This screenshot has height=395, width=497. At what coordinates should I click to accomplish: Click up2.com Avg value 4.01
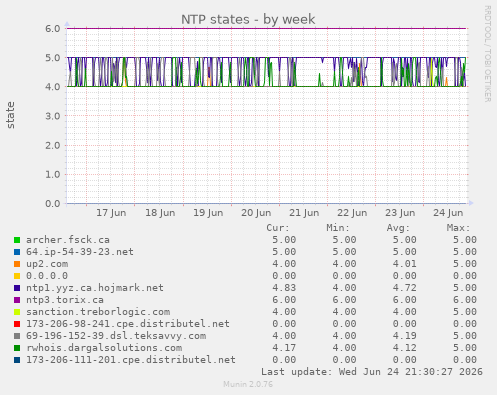(x=404, y=264)
